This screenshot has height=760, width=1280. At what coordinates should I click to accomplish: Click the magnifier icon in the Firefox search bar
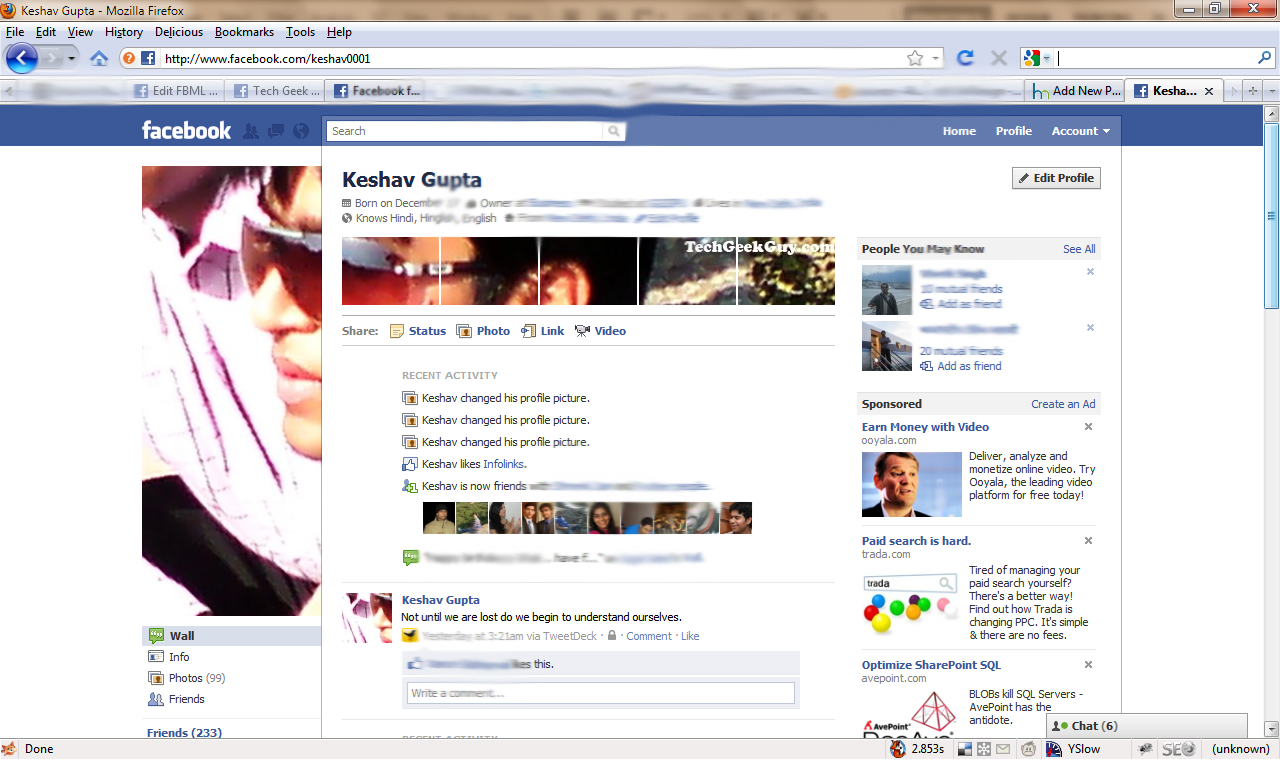[x=1264, y=58]
